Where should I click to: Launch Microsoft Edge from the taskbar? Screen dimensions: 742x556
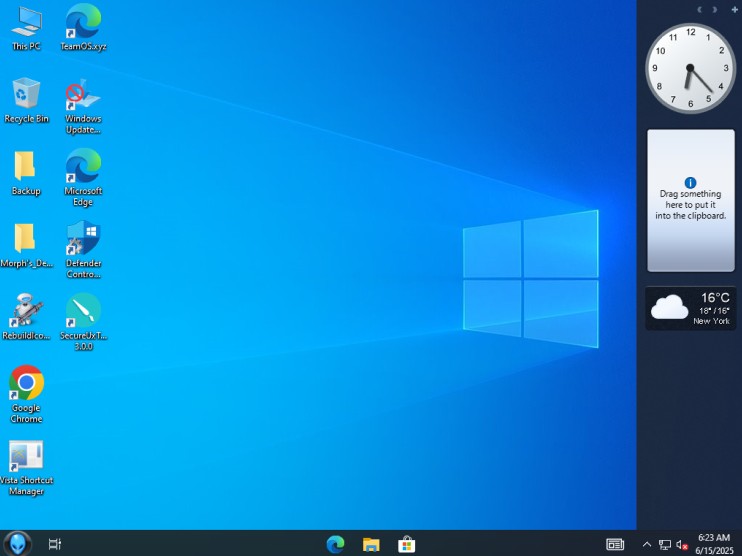336,544
